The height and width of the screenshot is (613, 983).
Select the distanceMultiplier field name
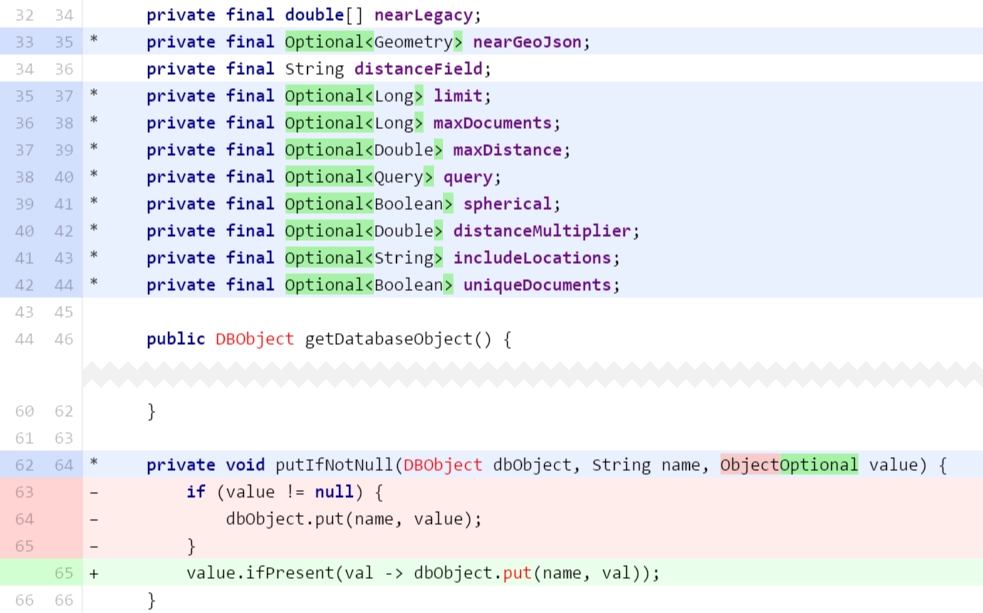(542, 231)
